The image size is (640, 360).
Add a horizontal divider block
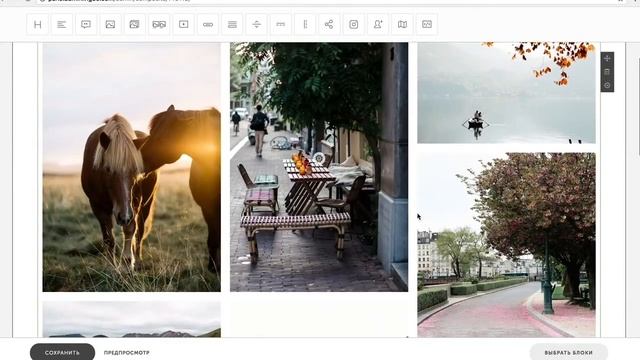click(256, 24)
